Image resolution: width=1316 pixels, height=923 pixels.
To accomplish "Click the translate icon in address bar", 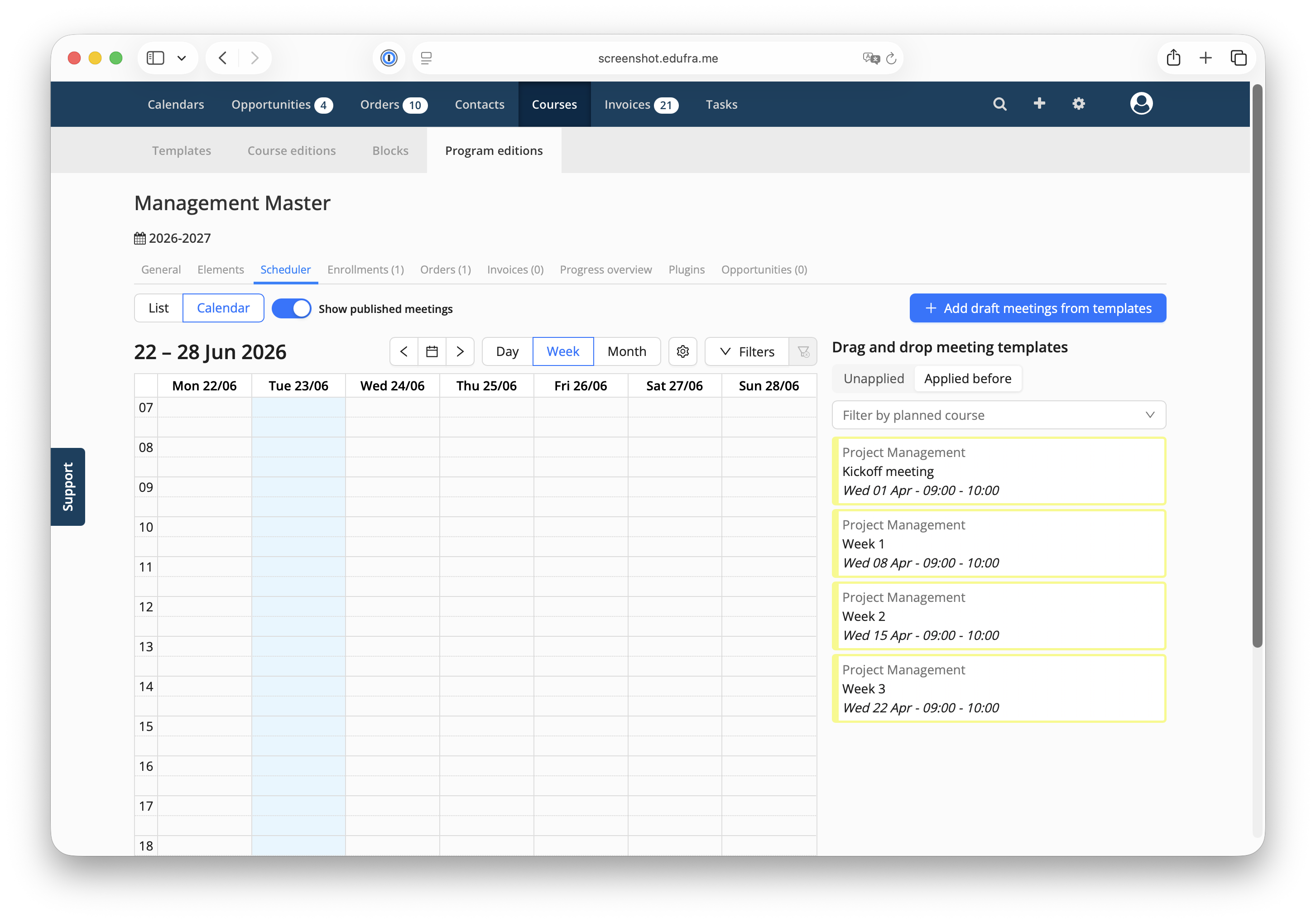I will 871,58.
